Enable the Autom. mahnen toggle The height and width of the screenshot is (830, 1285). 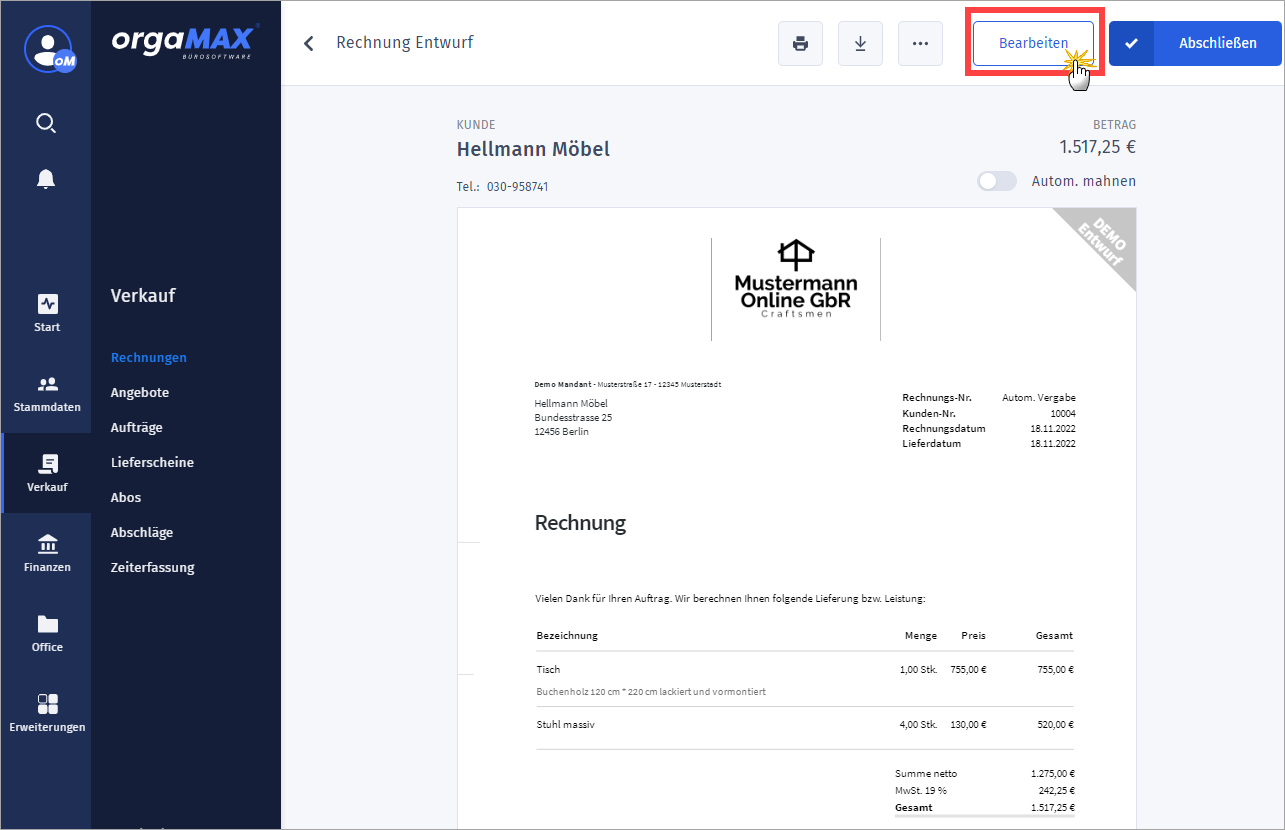point(997,181)
